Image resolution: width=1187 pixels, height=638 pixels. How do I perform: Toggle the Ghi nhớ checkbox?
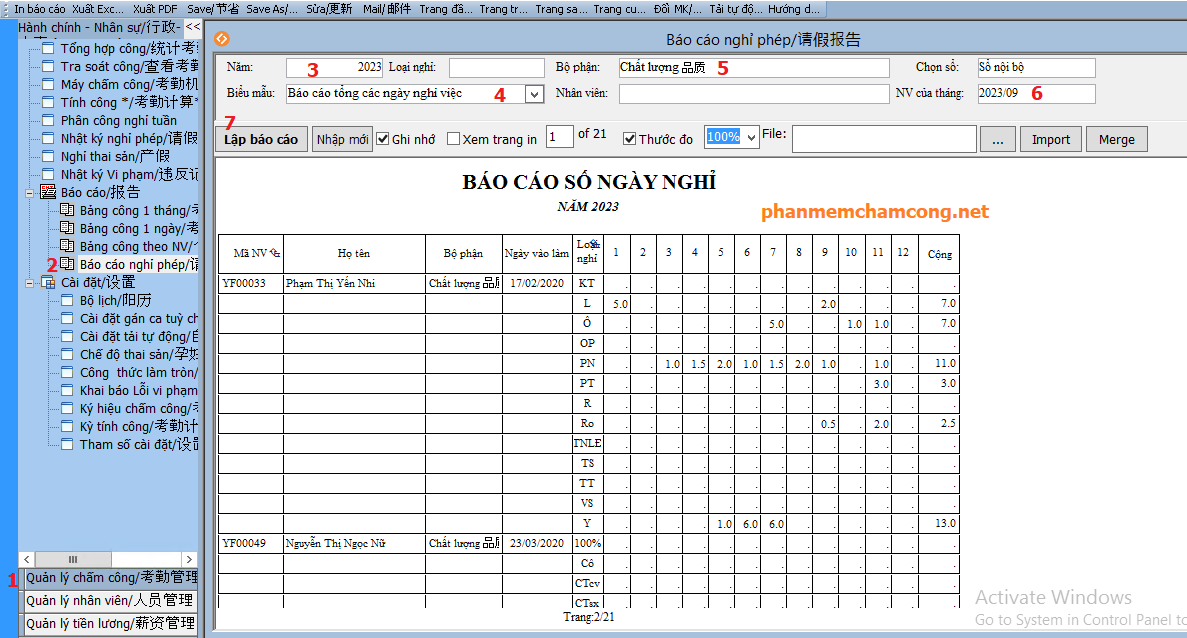point(382,139)
